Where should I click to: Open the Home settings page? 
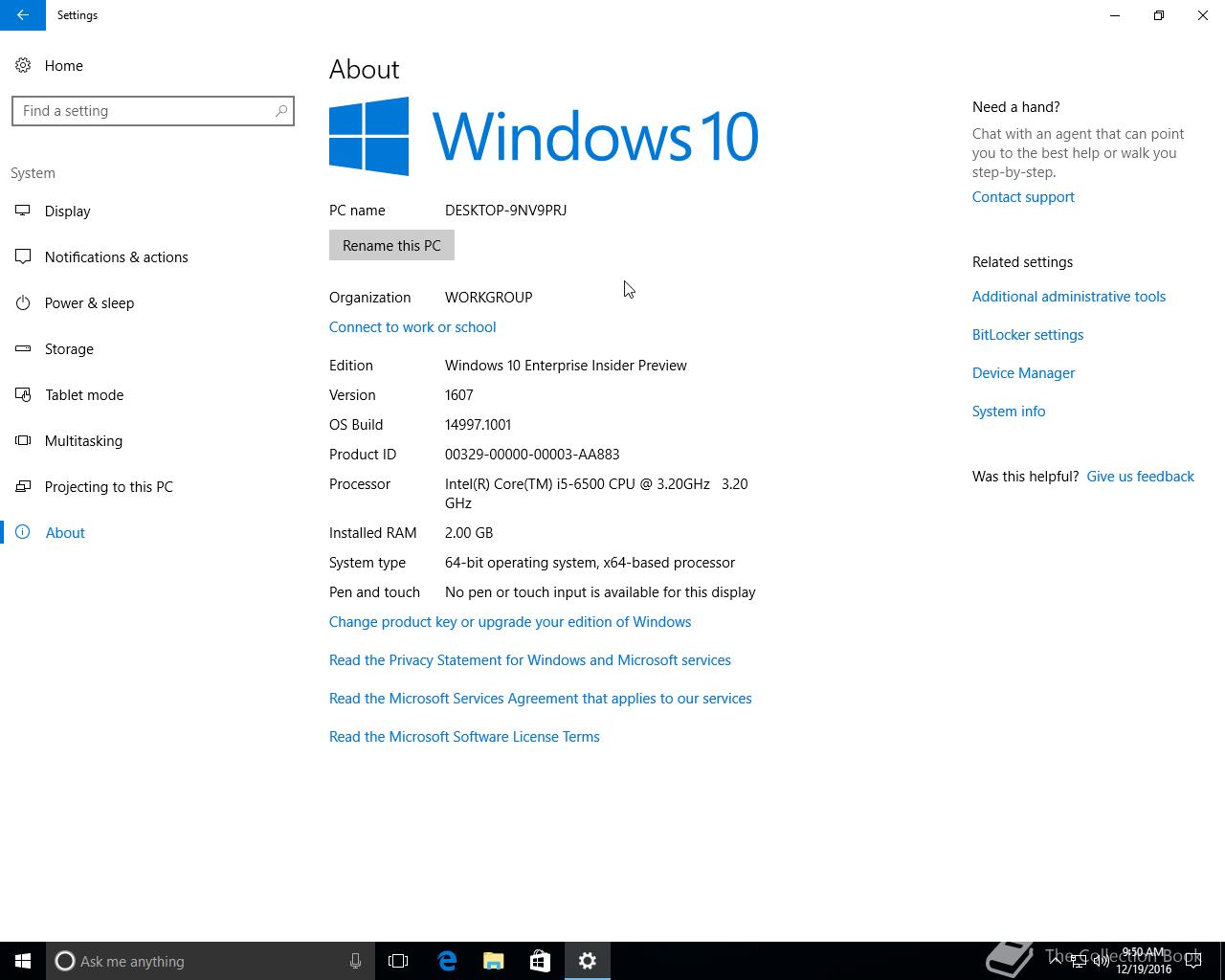(x=63, y=66)
